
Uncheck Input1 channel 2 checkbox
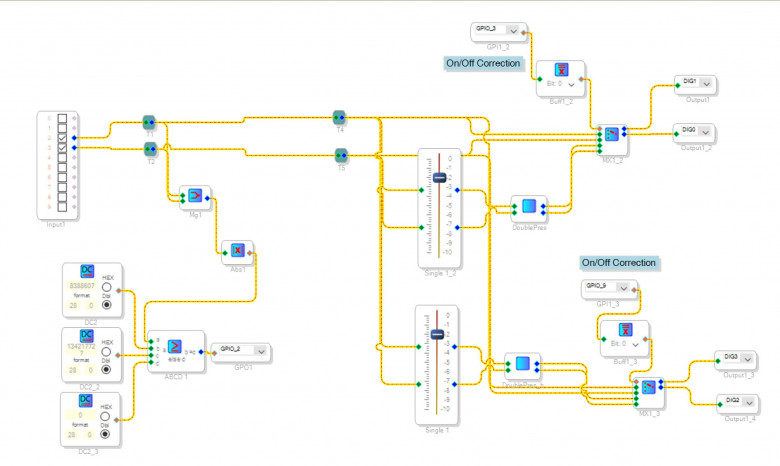point(62,138)
